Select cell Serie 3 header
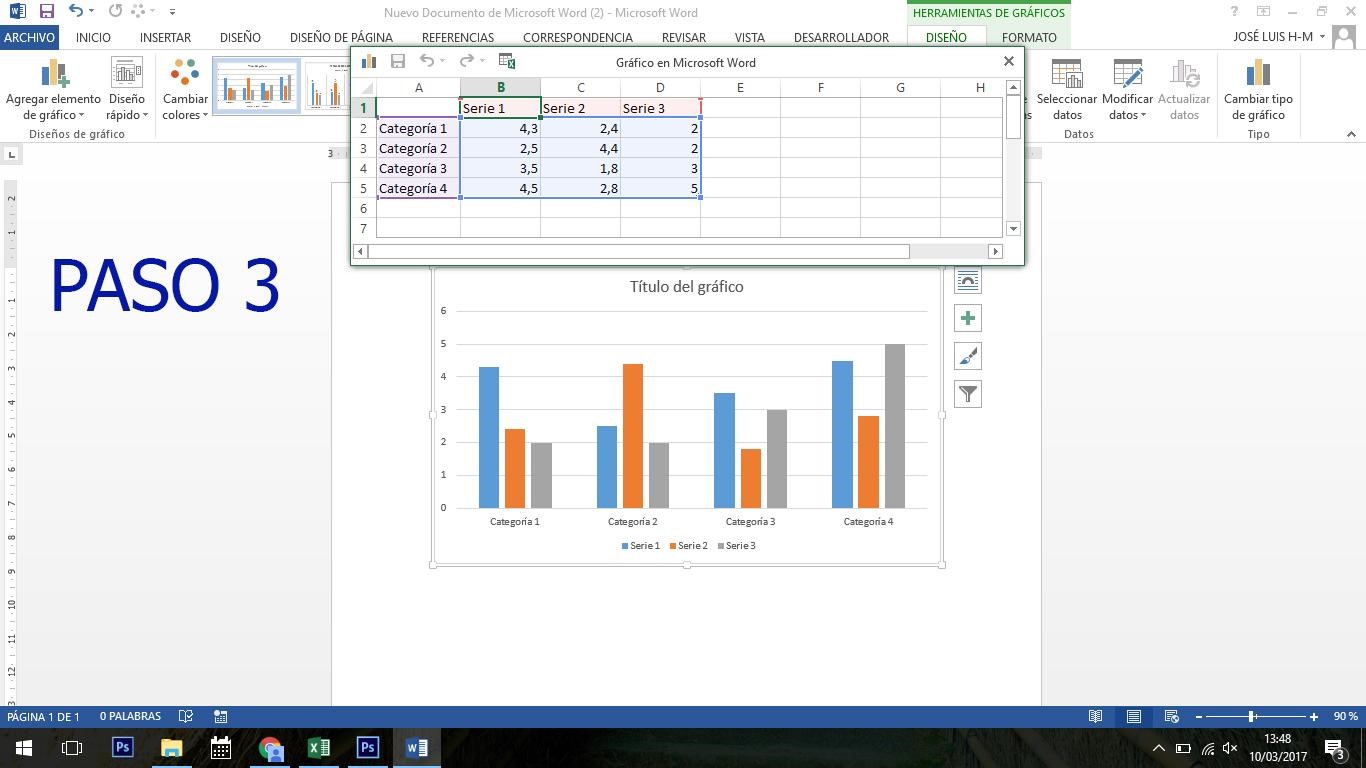Screen dimensions: 1366x768 pyautogui.click(x=660, y=108)
